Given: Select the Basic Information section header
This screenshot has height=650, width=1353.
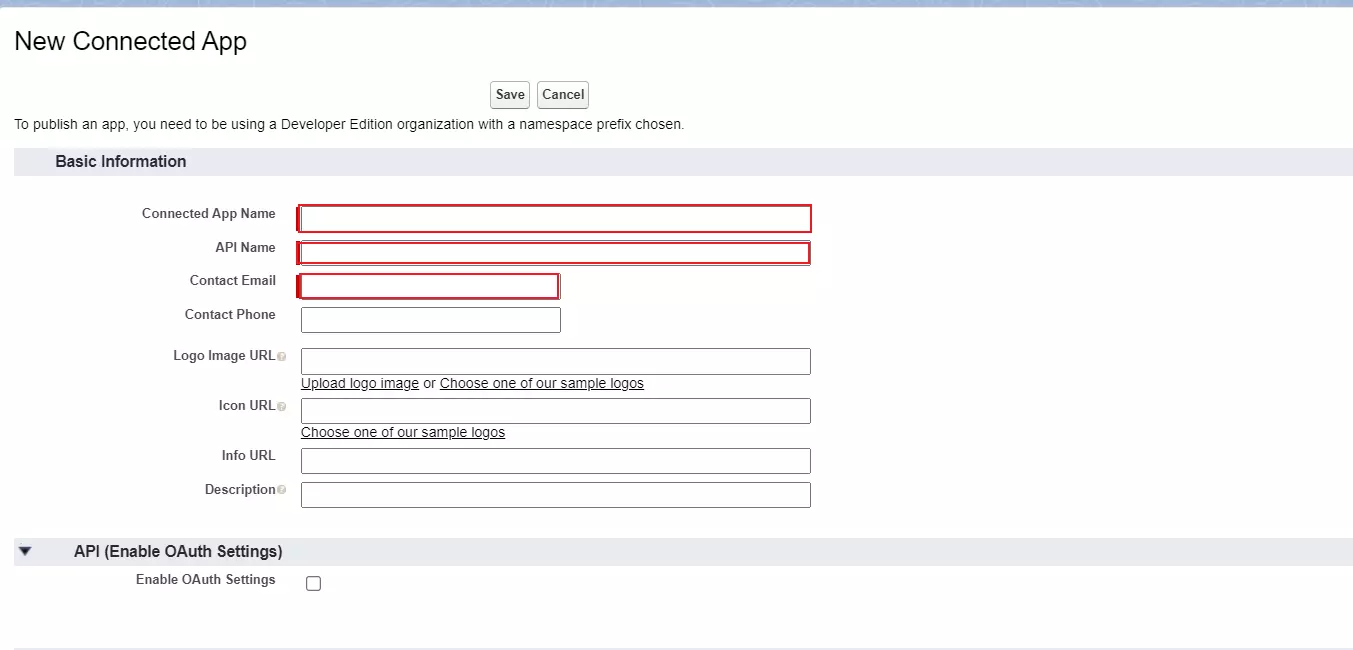Looking at the screenshot, I should pyautogui.click(x=120, y=161).
